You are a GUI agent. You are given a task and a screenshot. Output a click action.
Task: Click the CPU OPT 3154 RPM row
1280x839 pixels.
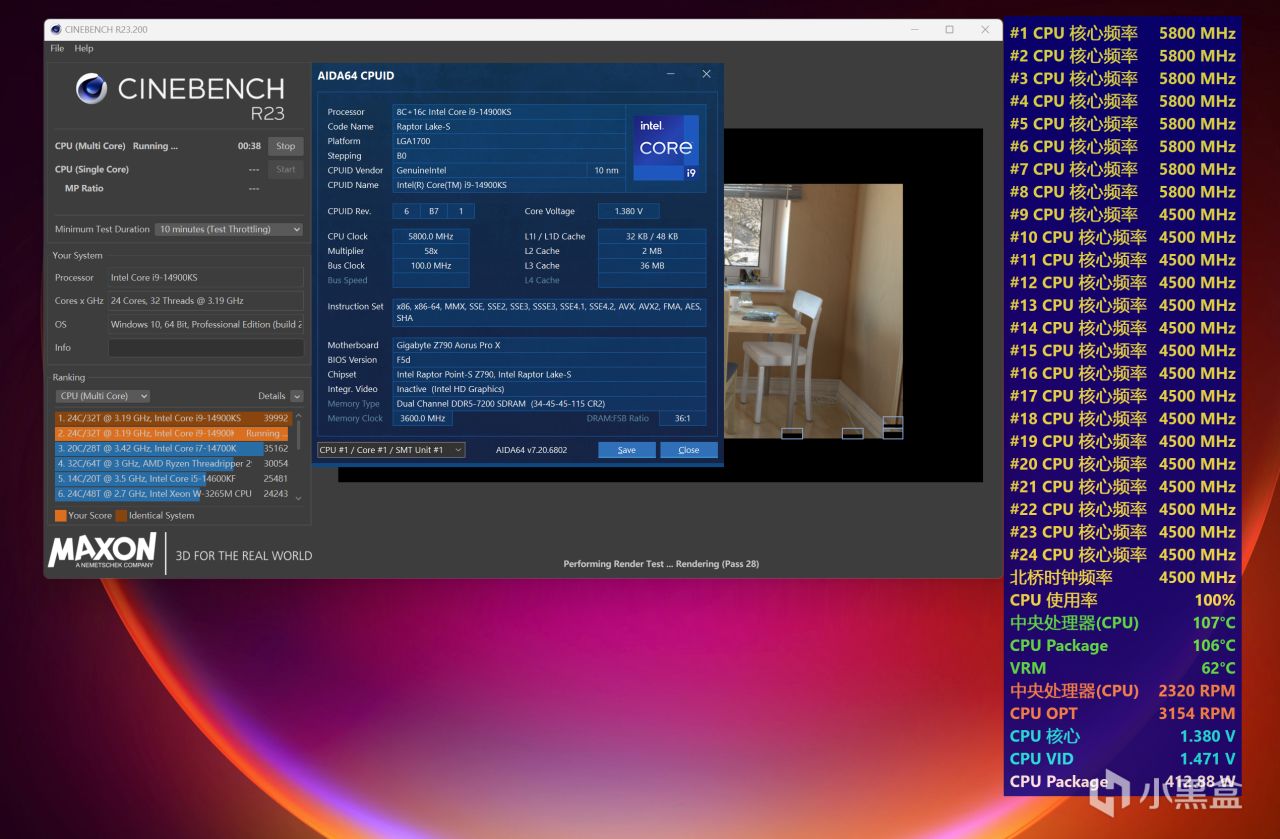pyautogui.click(x=1122, y=713)
